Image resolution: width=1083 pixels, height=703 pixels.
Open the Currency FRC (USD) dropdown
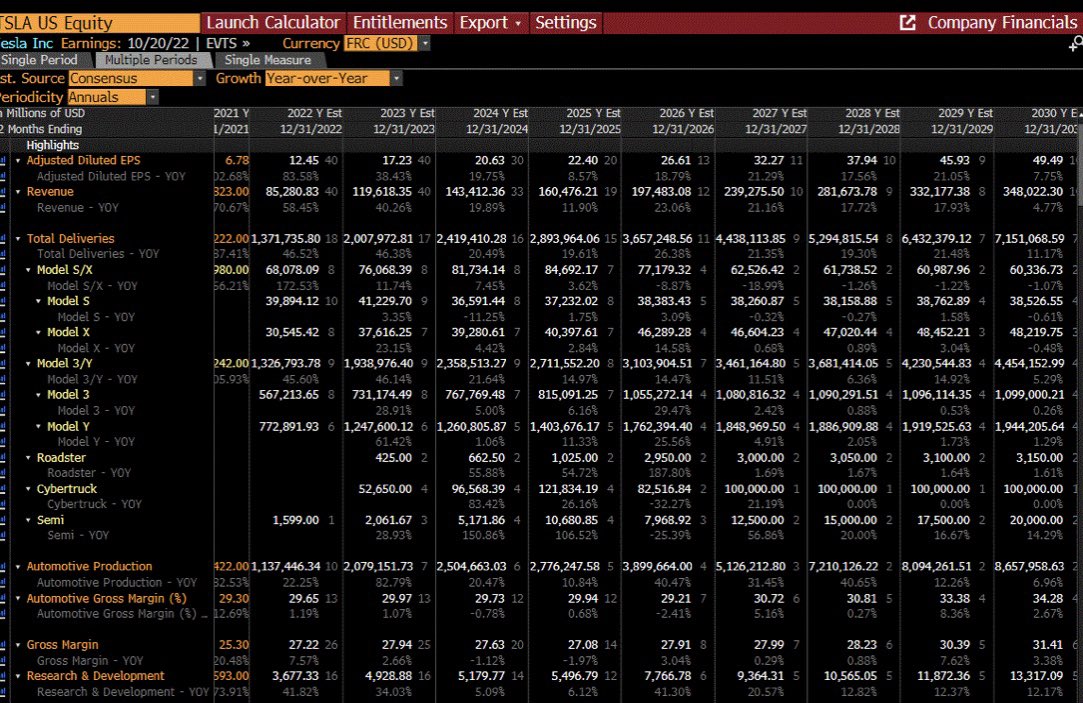[x=425, y=44]
